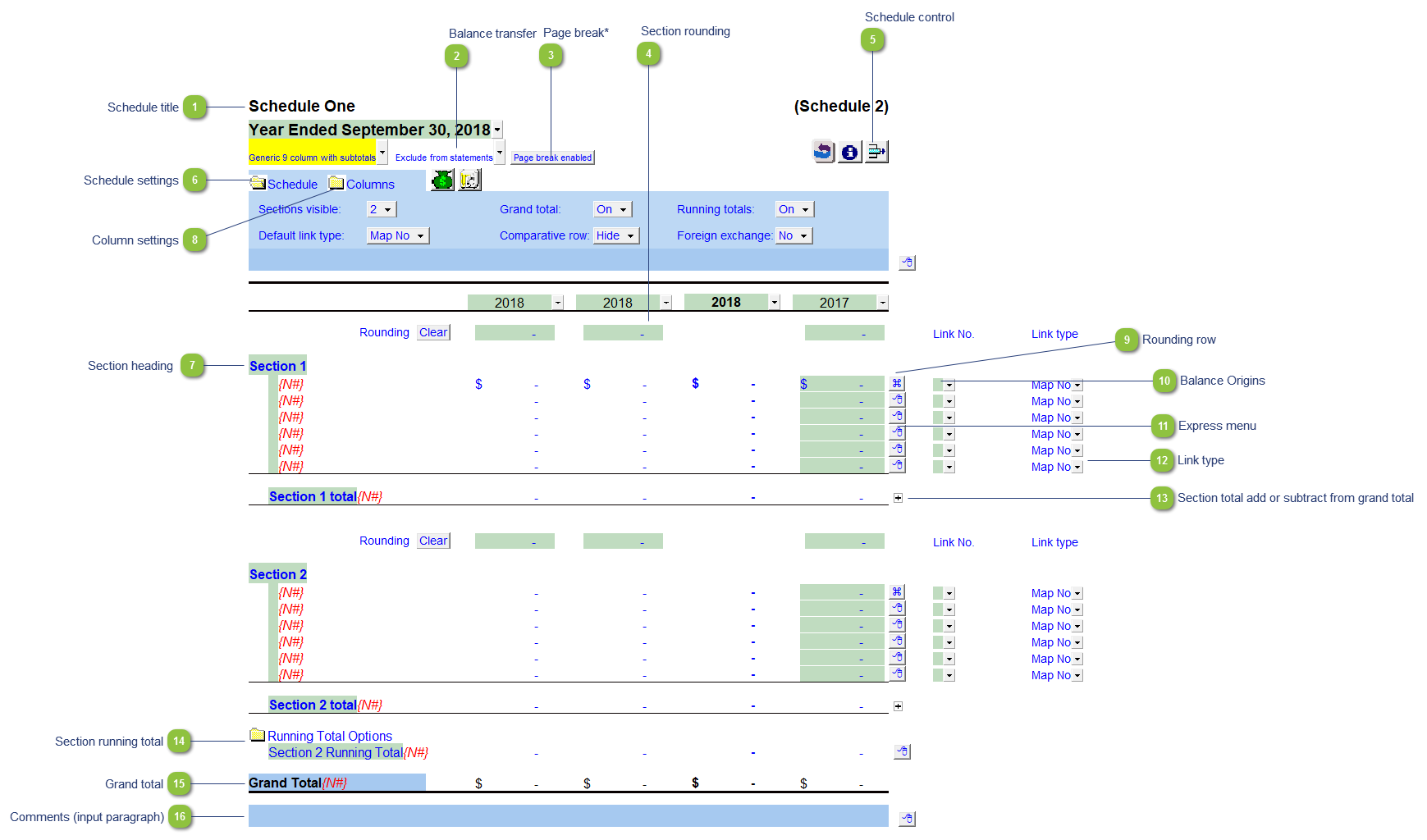
Task: Open Section 2 second row express menu icon
Action: pyautogui.click(x=897, y=608)
